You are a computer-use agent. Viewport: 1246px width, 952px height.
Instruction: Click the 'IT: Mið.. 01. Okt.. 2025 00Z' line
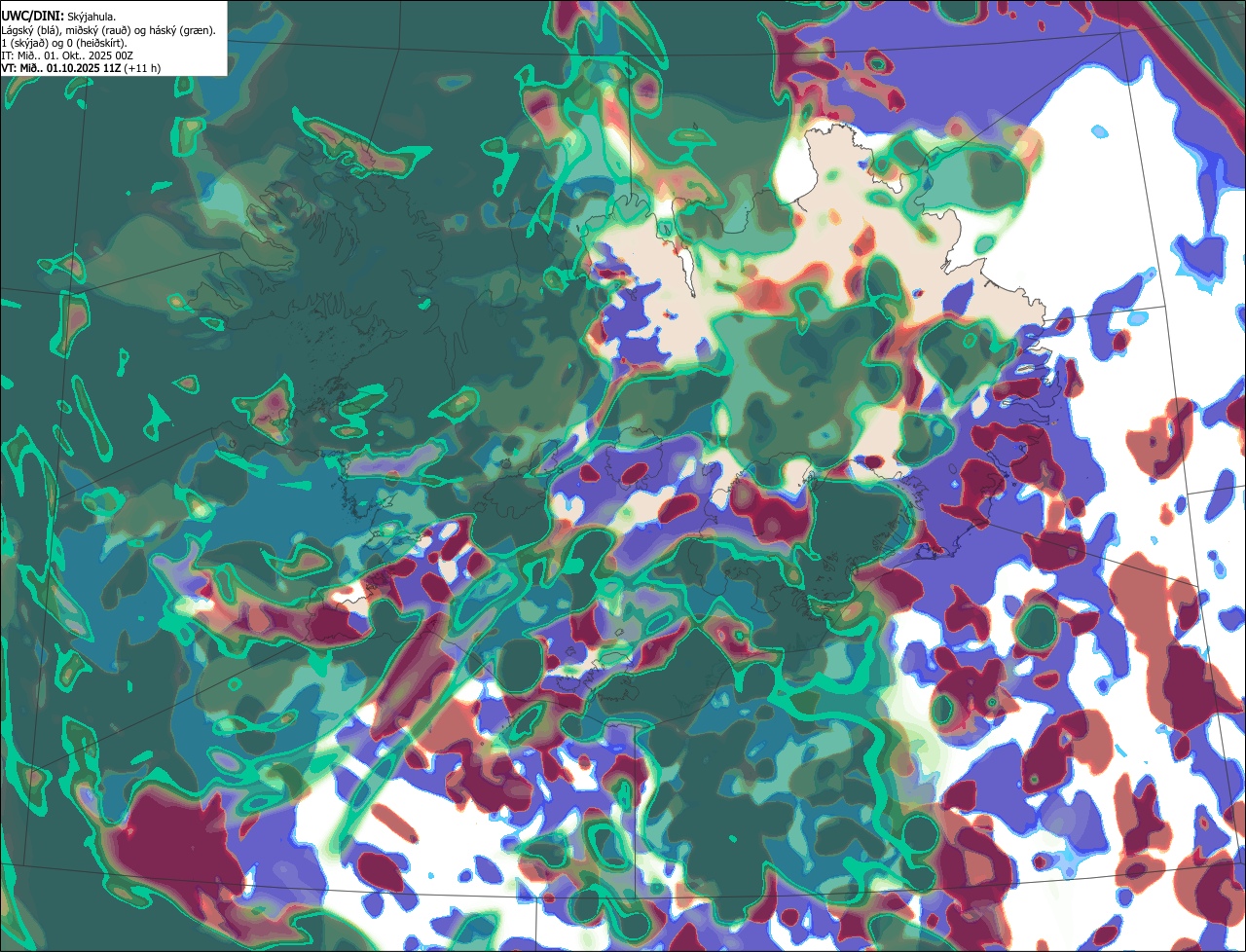66,55
